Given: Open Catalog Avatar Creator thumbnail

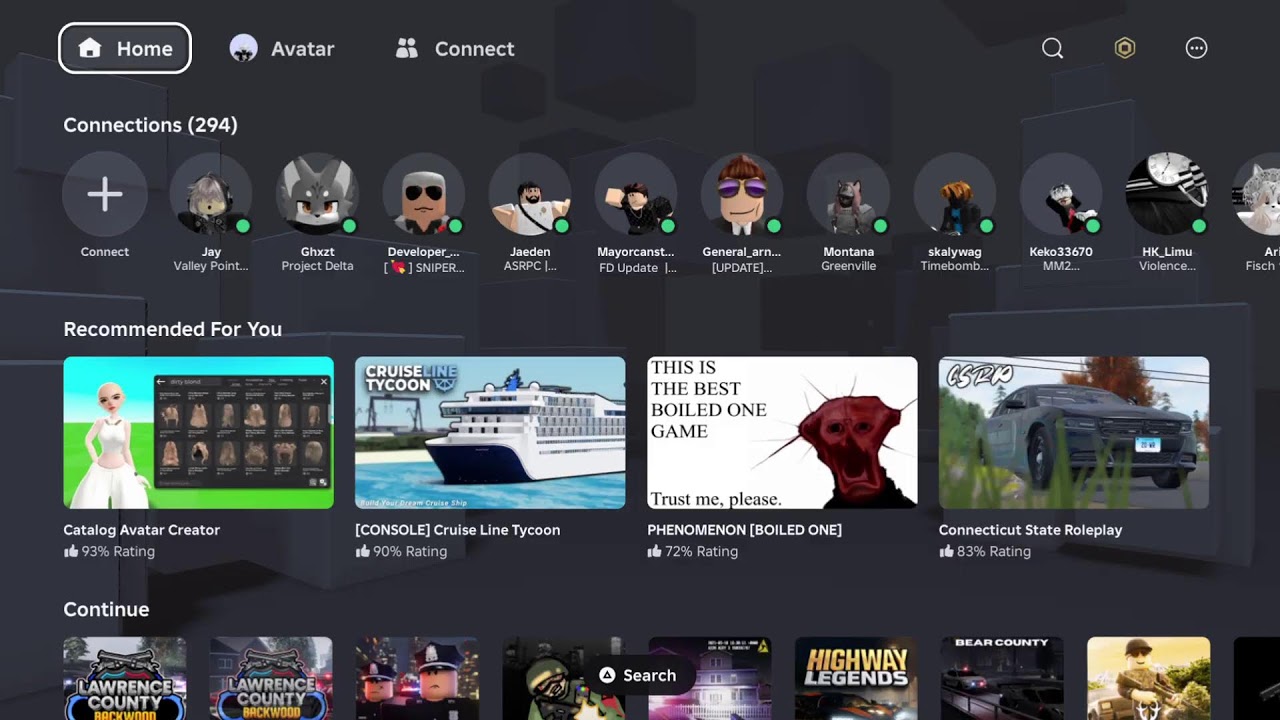Looking at the screenshot, I should pyautogui.click(x=198, y=433).
